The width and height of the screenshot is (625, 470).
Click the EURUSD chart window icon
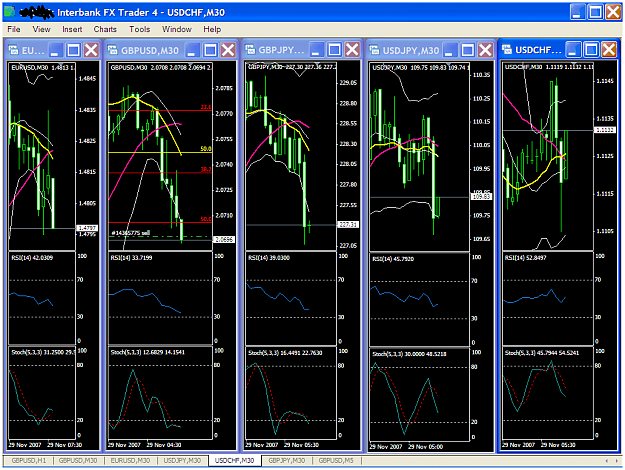(13, 50)
